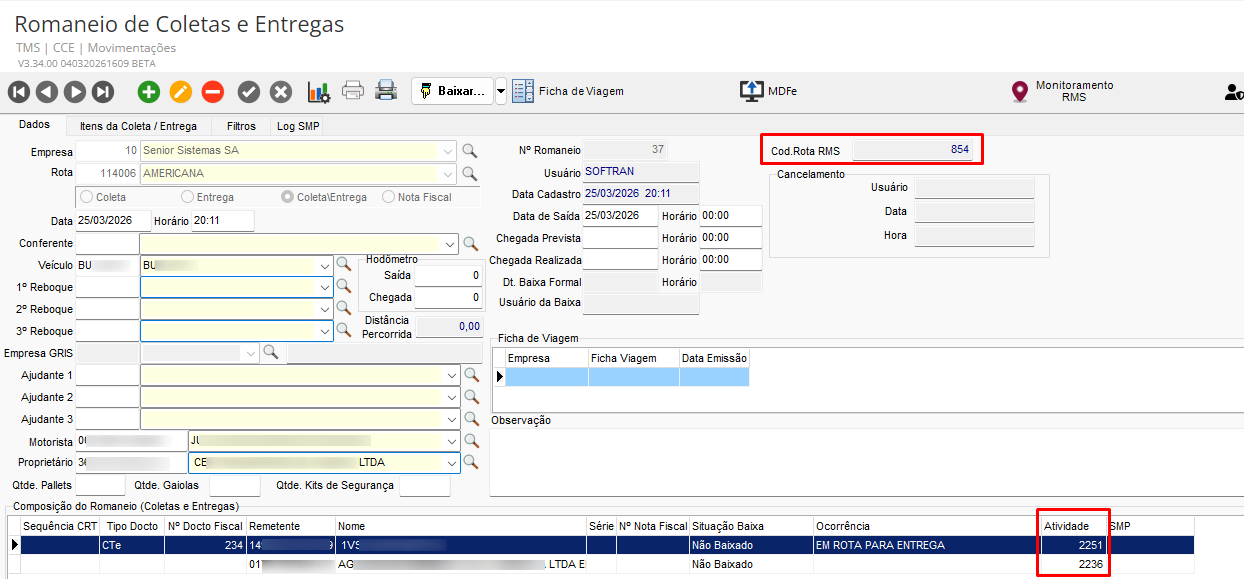Open the chart report settings icon
Screen dimensions: 1244x579
click(318, 92)
